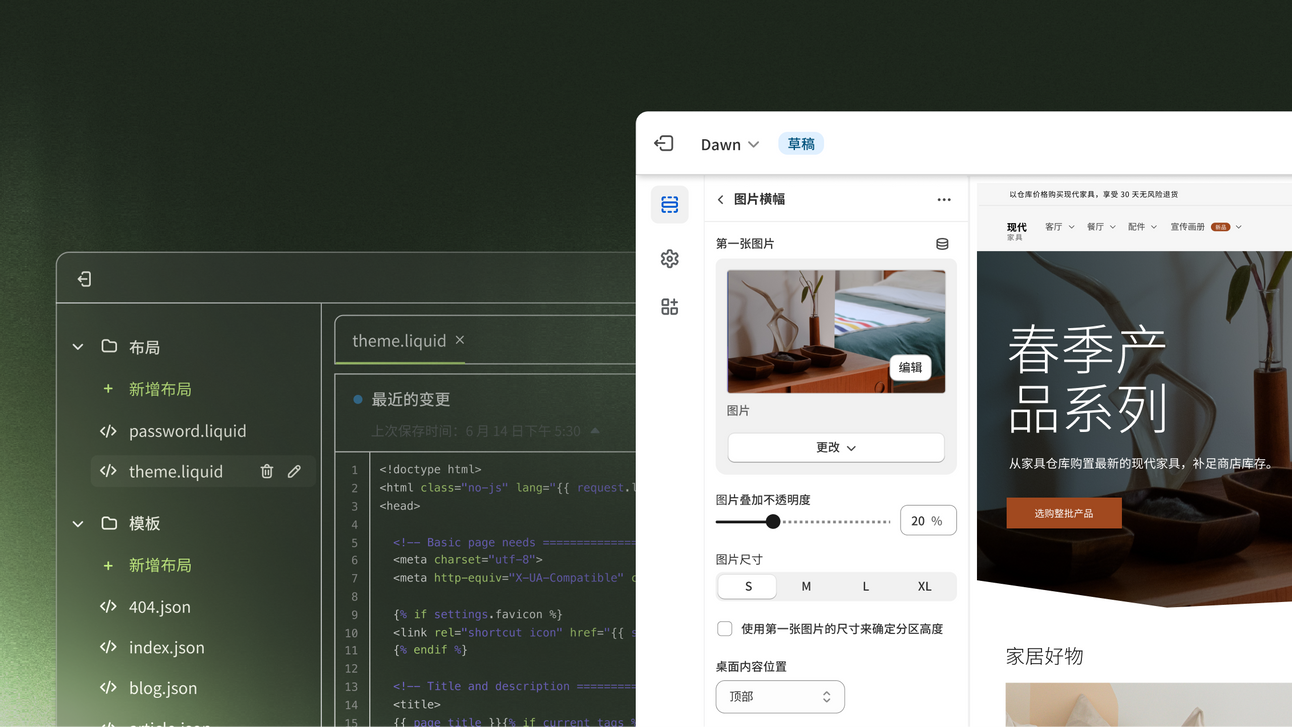
Task: Open blog.json file
Action: [163, 689]
